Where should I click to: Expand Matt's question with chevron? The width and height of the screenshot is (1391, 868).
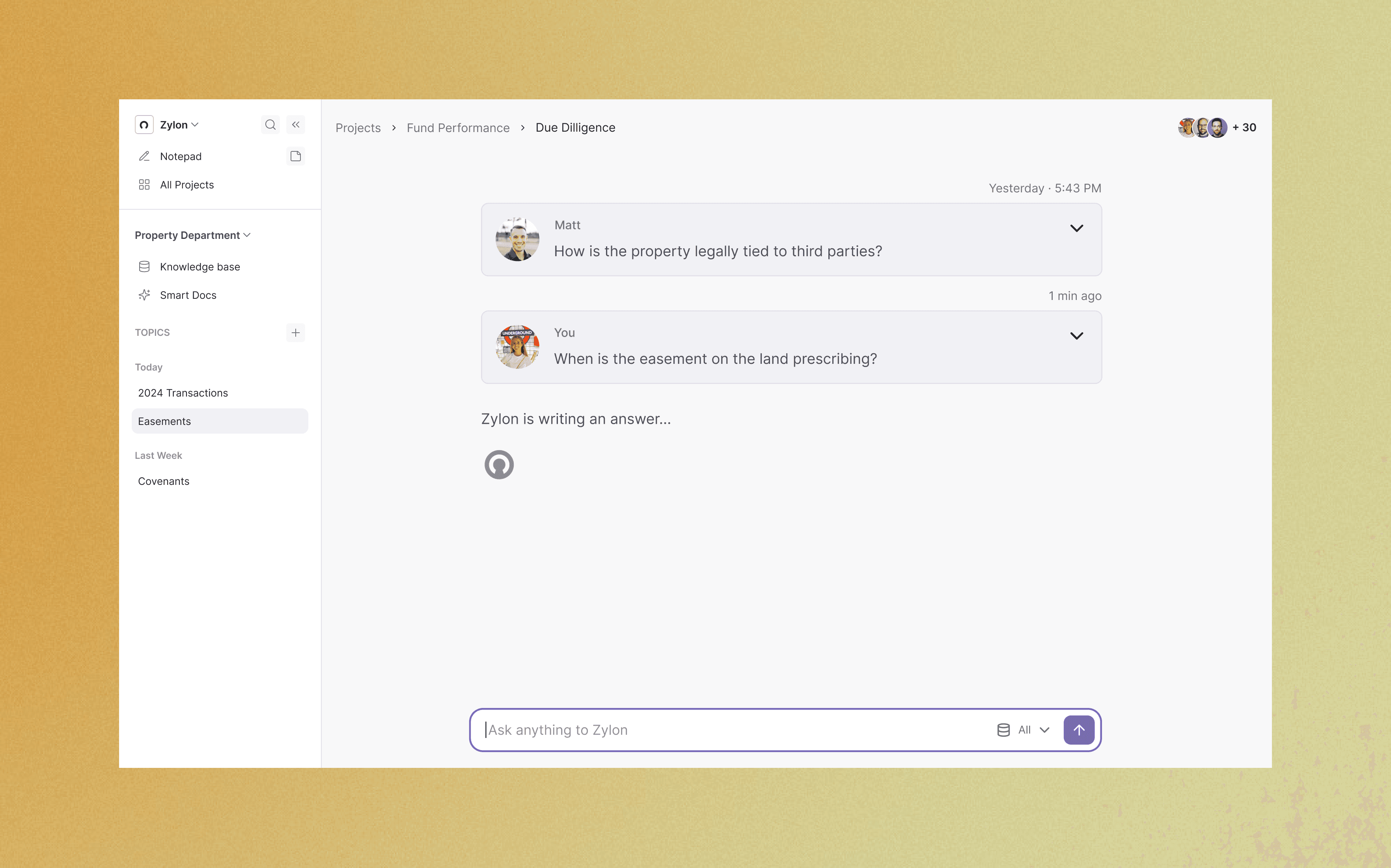(1076, 229)
